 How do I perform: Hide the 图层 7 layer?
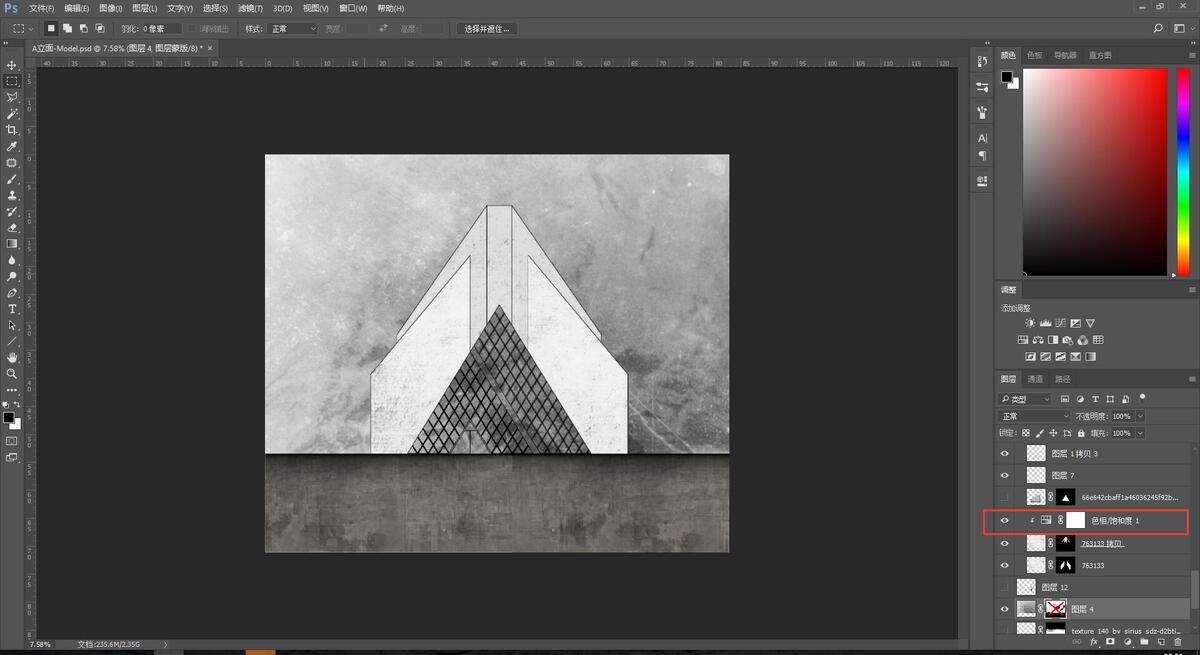pyautogui.click(x=1005, y=475)
